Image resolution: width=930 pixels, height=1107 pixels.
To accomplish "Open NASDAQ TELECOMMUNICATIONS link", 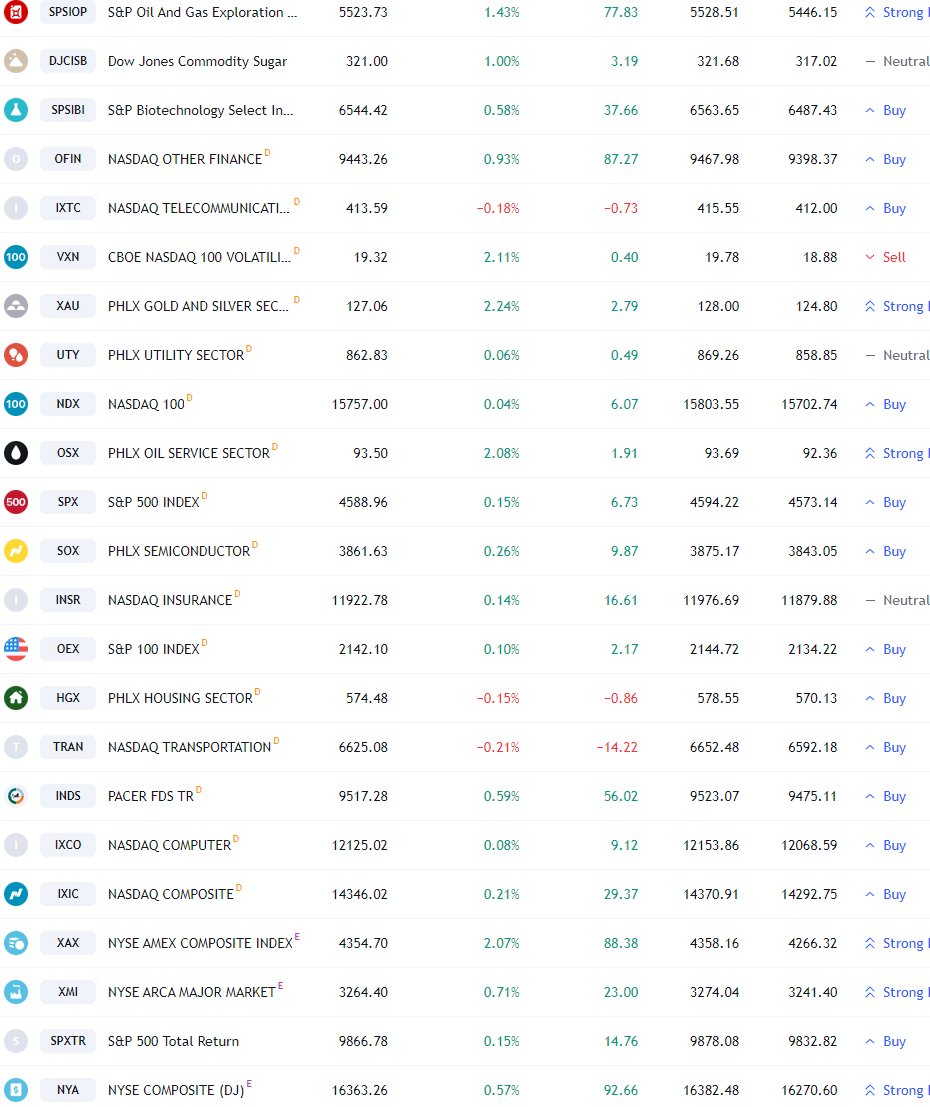I will coord(198,208).
